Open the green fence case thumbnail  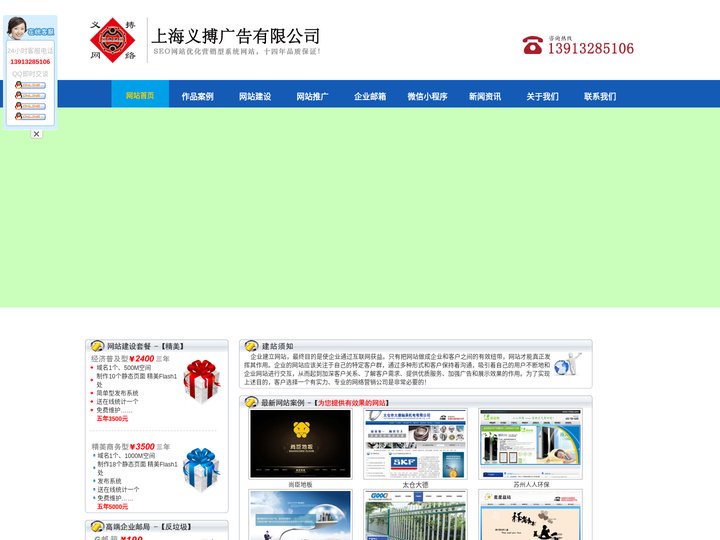(415, 515)
